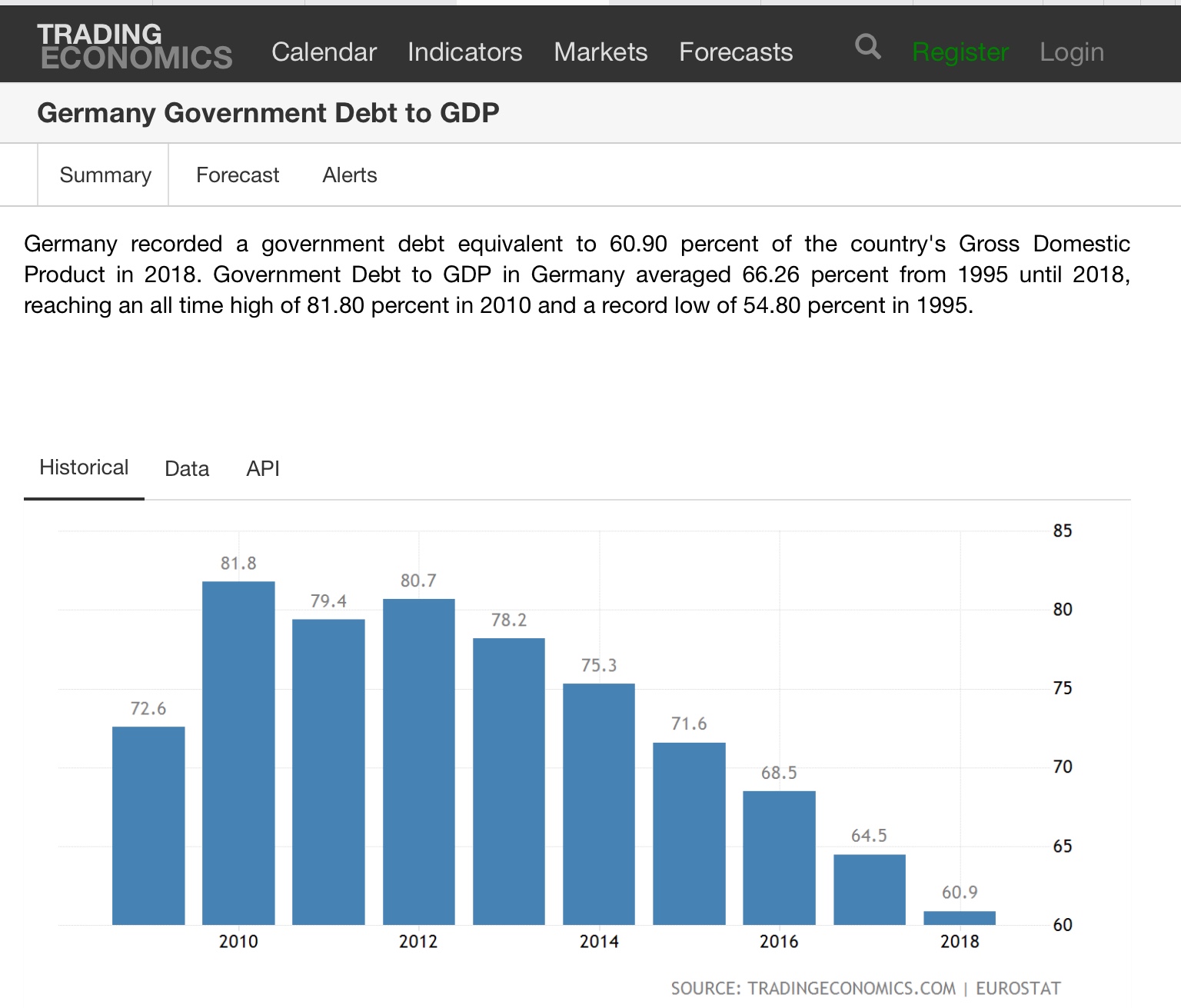Click the search magnifier icon
The width and height of the screenshot is (1181, 1008).
[x=867, y=47]
